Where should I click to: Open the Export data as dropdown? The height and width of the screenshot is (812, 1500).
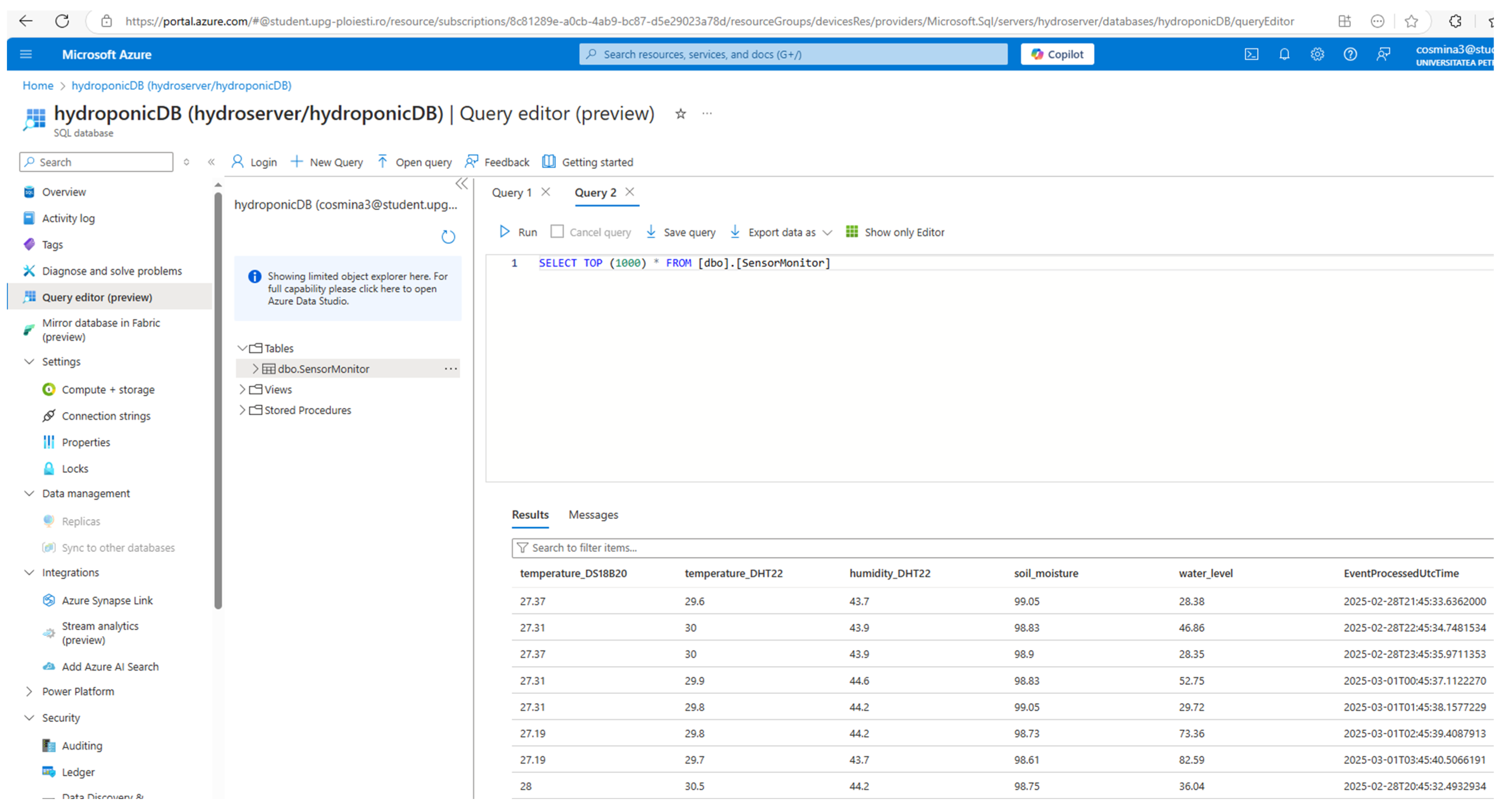(x=781, y=232)
